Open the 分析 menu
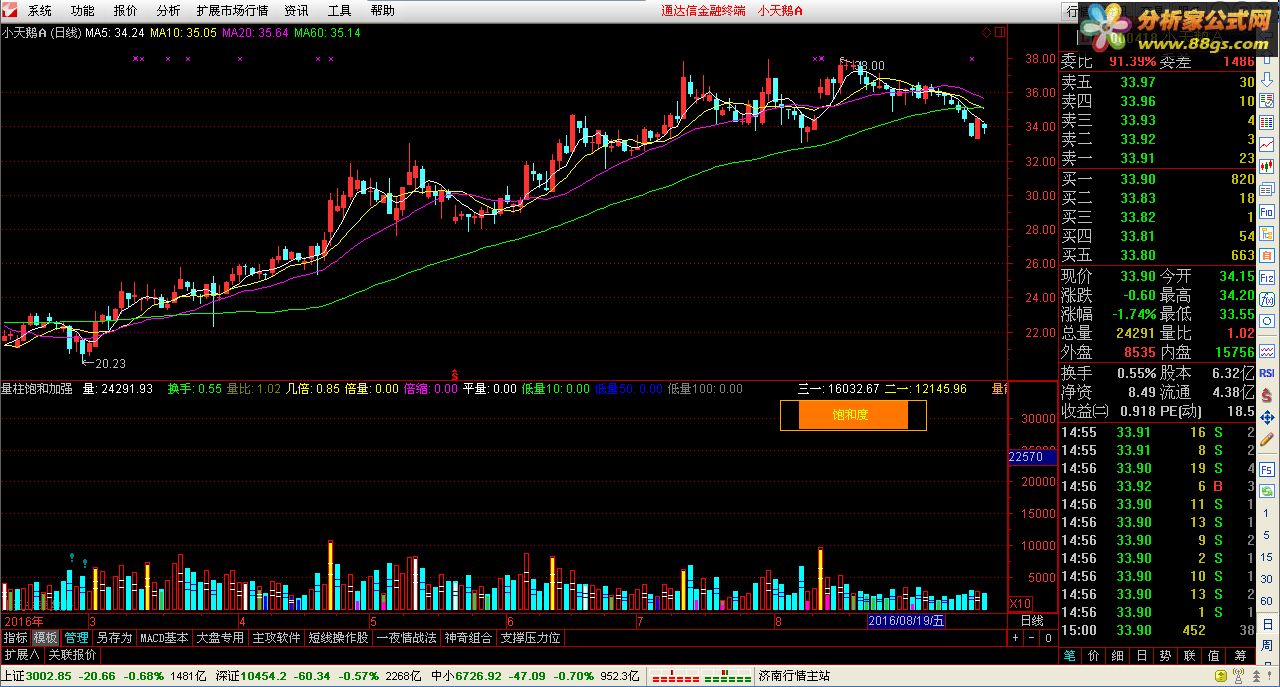1280x687 pixels. click(168, 11)
